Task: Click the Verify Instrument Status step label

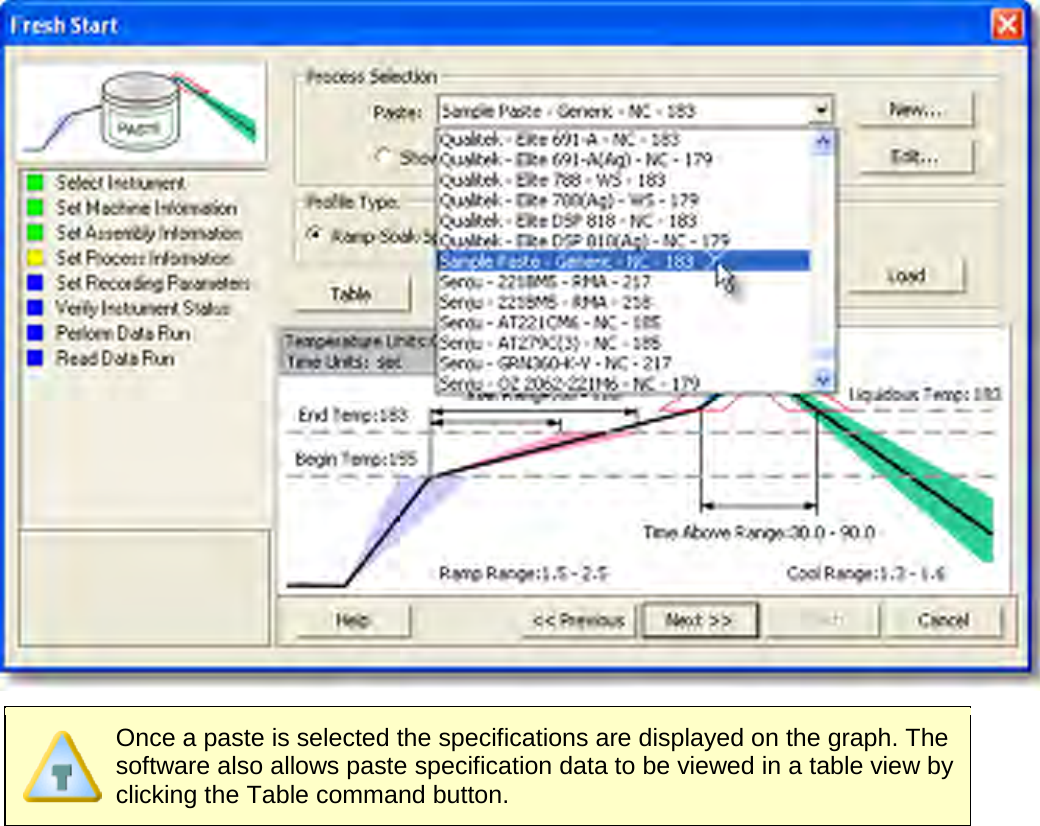Action: (x=143, y=308)
